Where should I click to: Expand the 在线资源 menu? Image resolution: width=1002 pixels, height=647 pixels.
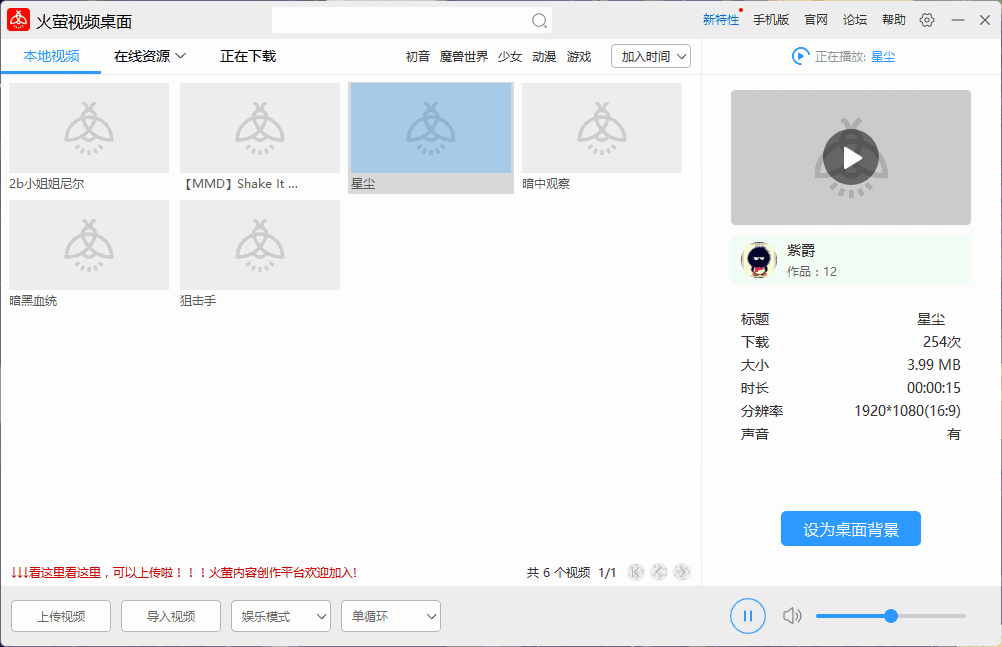(x=147, y=56)
